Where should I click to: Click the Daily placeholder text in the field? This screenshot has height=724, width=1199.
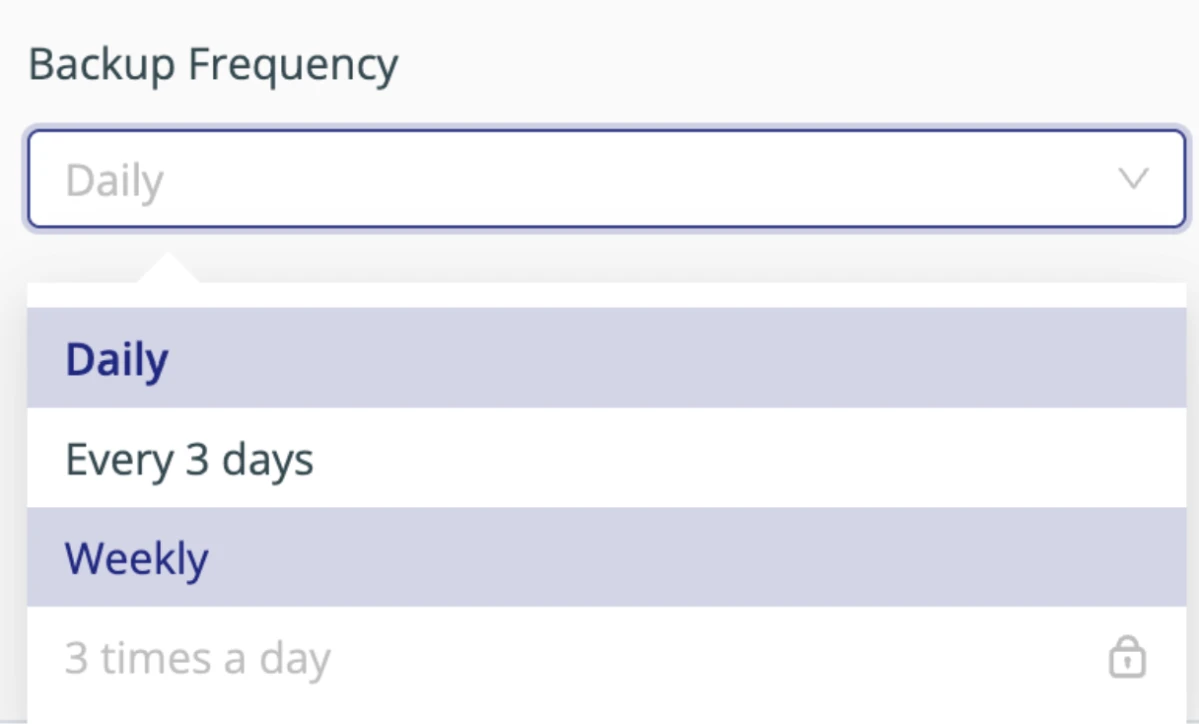coord(115,182)
